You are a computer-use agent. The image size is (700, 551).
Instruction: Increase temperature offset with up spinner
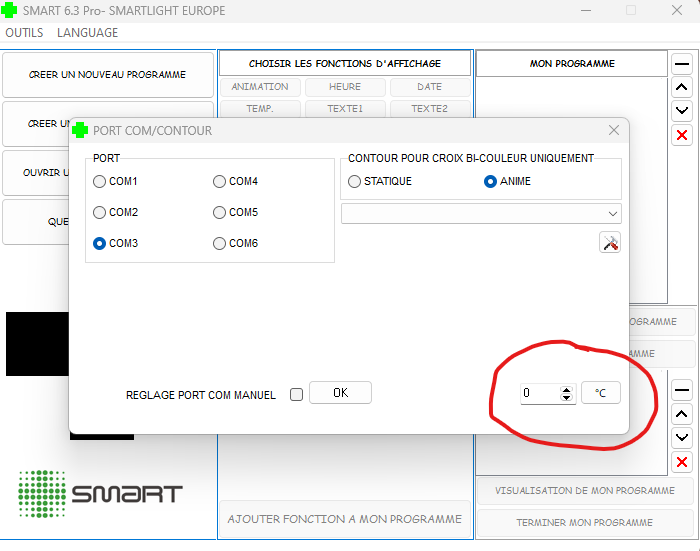(x=567, y=390)
